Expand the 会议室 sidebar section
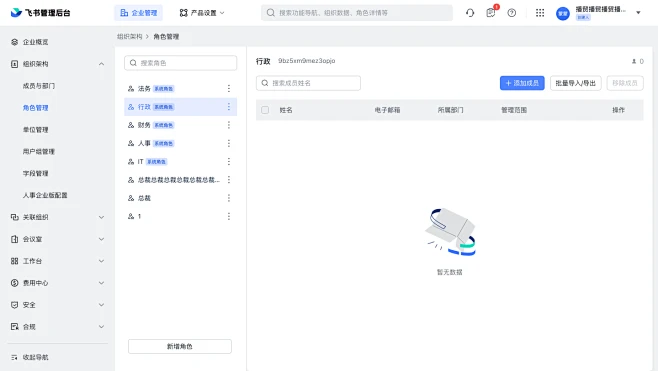 (x=102, y=239)
